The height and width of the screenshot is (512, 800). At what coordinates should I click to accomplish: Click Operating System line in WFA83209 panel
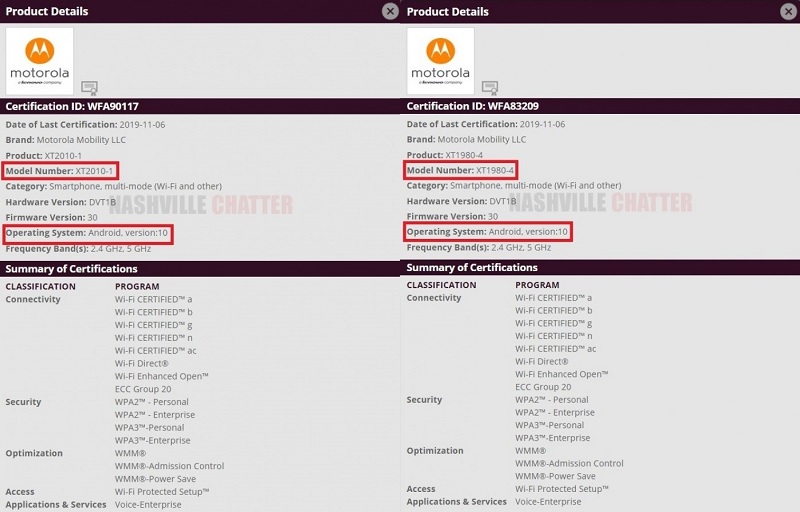pos(487,232)
